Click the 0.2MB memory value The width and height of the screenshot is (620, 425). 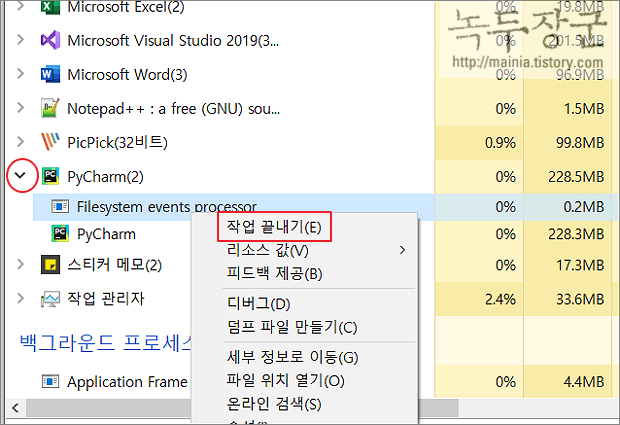click(584, 207)
